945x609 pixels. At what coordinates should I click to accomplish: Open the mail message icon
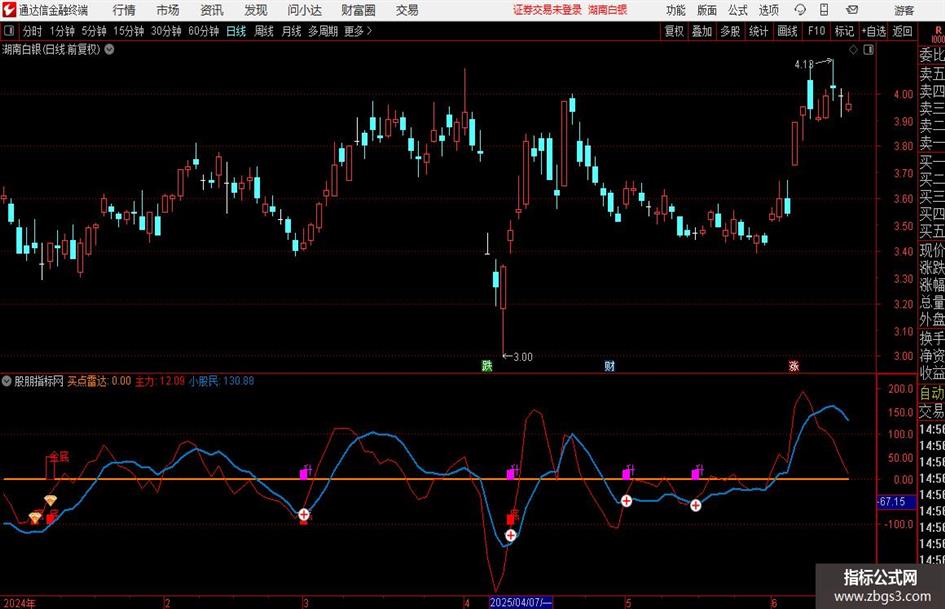coord(852,10)
